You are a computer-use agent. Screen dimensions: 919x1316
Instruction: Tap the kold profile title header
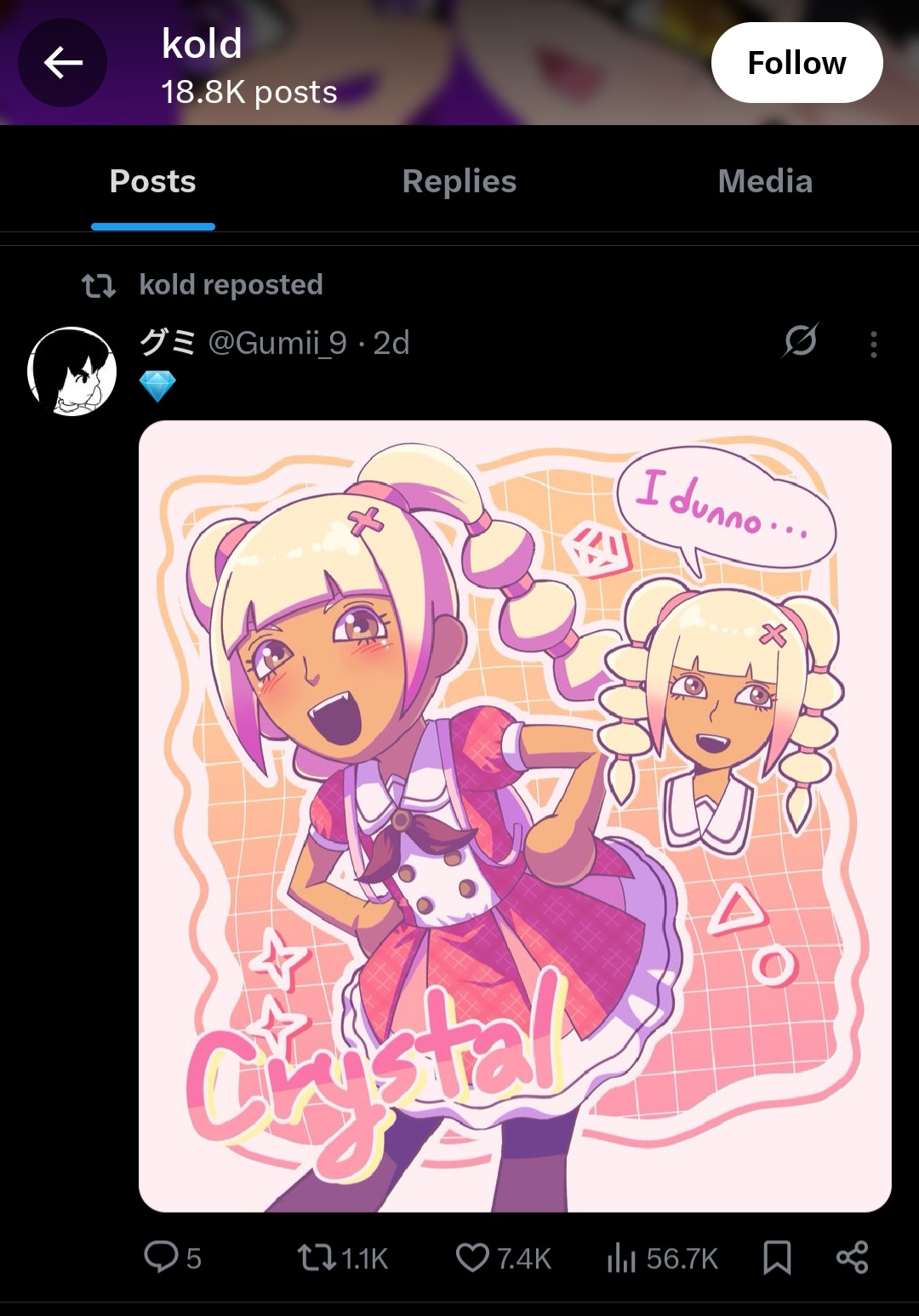click(x=202, y=43)
